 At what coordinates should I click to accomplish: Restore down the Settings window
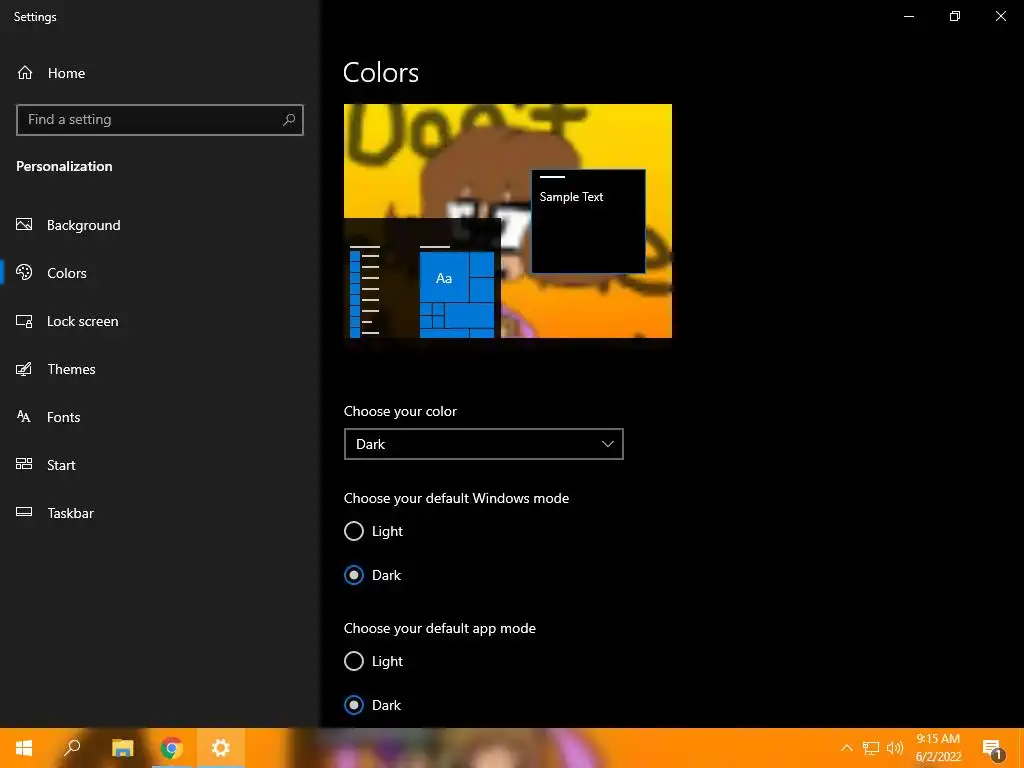[955, 16]
